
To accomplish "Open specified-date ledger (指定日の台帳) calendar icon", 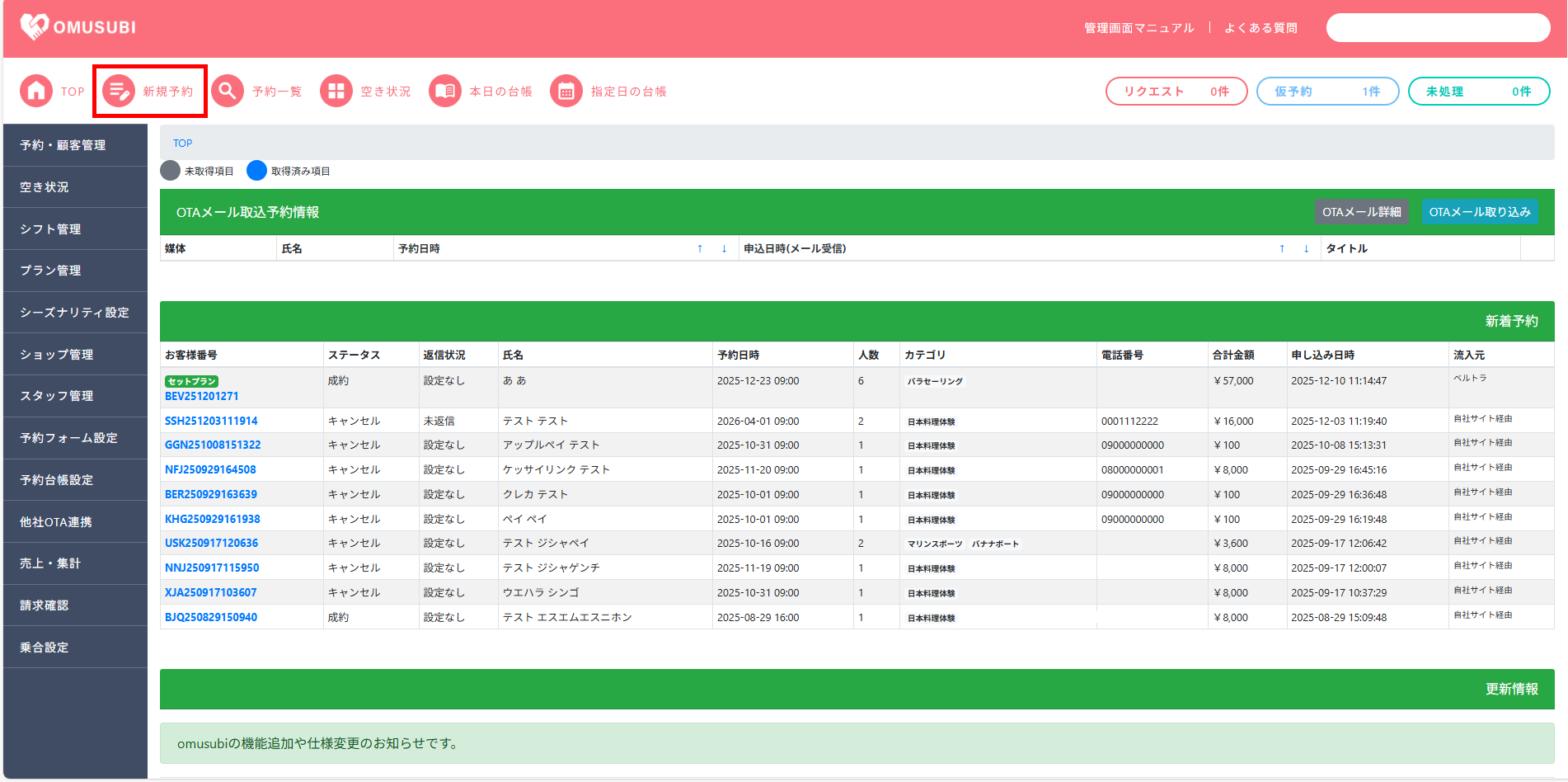I will click(x=566, y=92).
